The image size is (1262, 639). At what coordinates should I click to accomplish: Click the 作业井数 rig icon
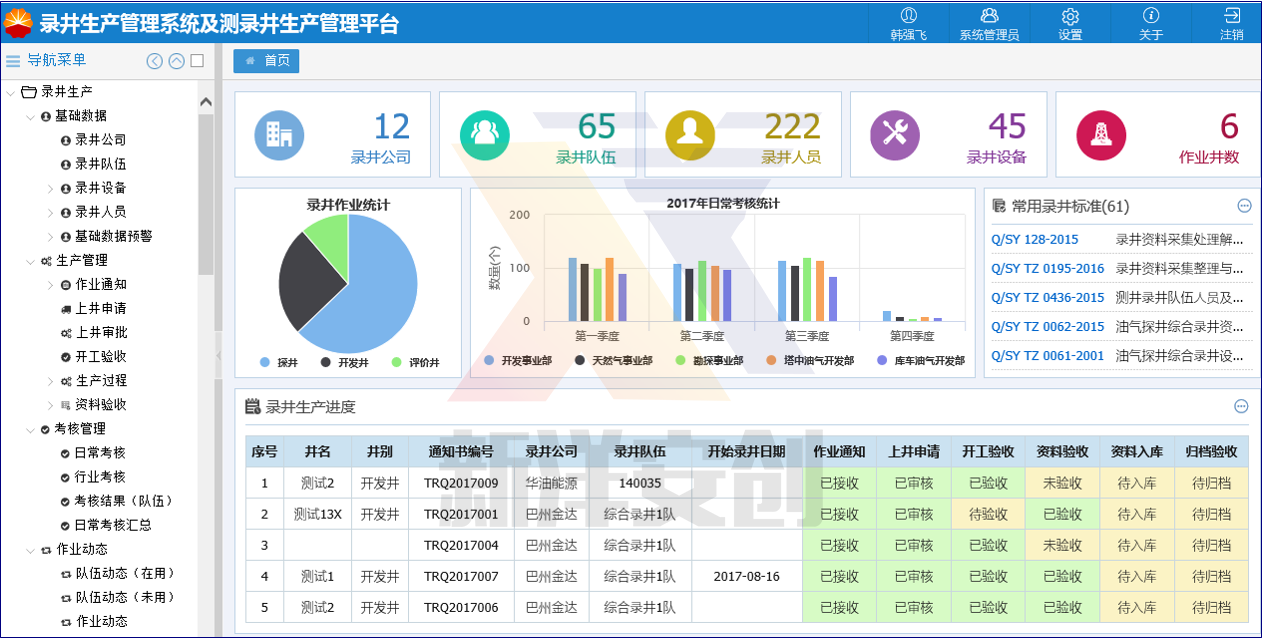coord(1101,134)
